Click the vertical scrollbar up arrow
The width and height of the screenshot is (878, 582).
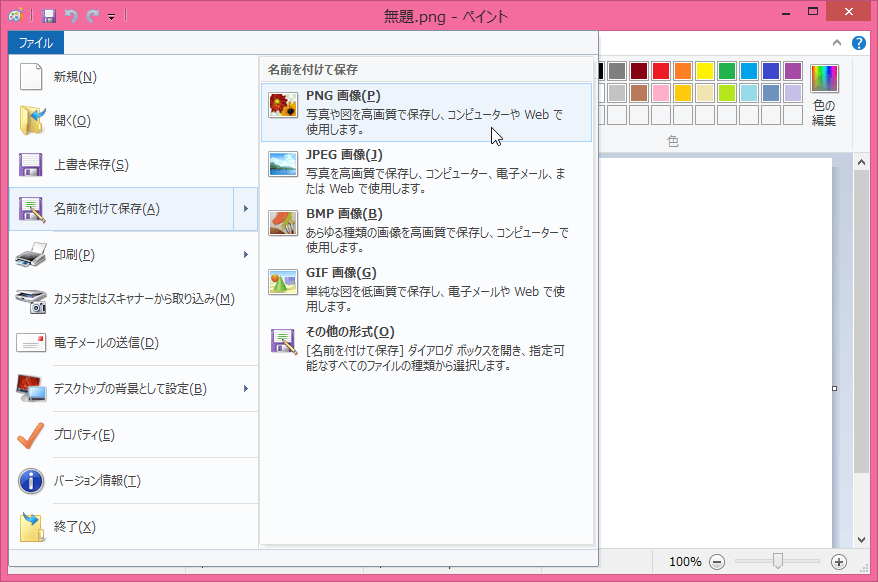pyautogui.click(x=861, y=162)
